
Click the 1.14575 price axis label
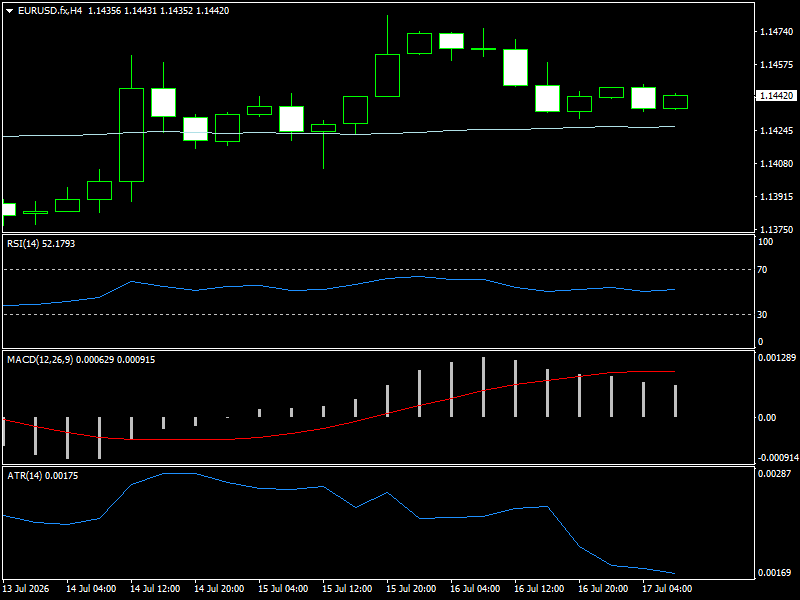click(777, 65)
